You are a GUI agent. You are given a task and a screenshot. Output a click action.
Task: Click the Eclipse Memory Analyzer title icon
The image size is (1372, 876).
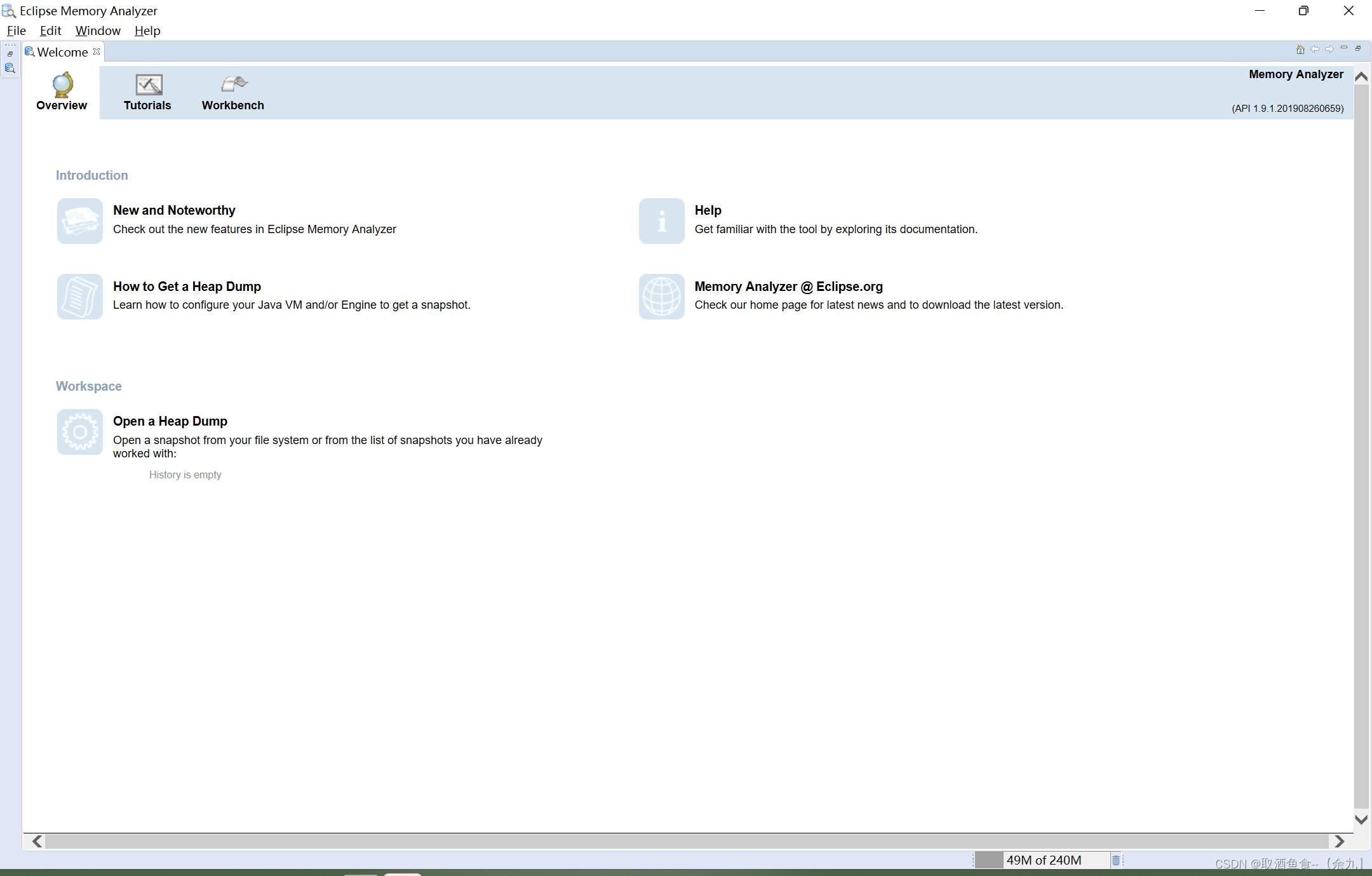9,11
